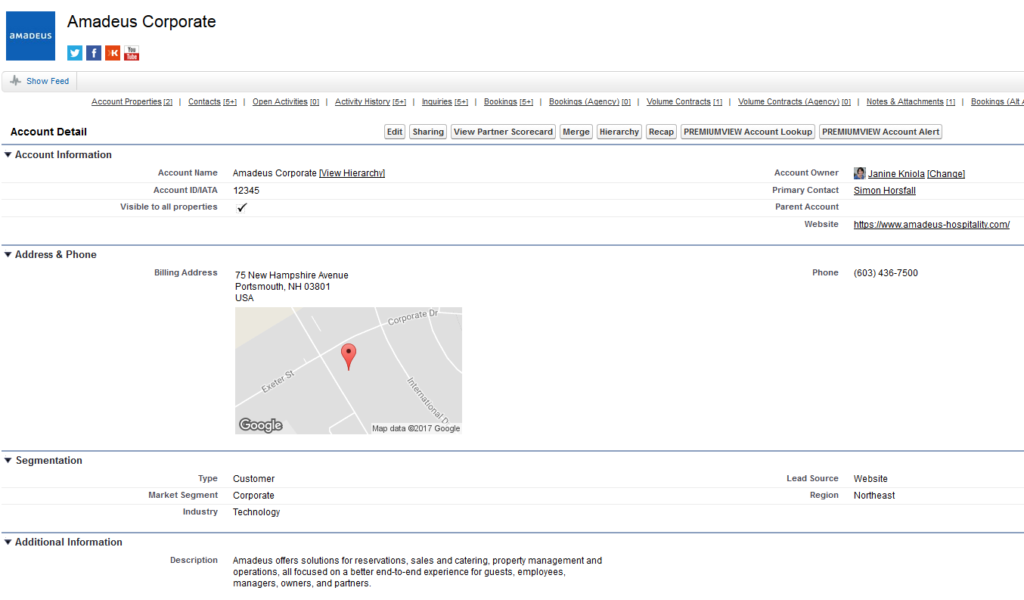Jump to Open Activities related list

click(285, 102)
